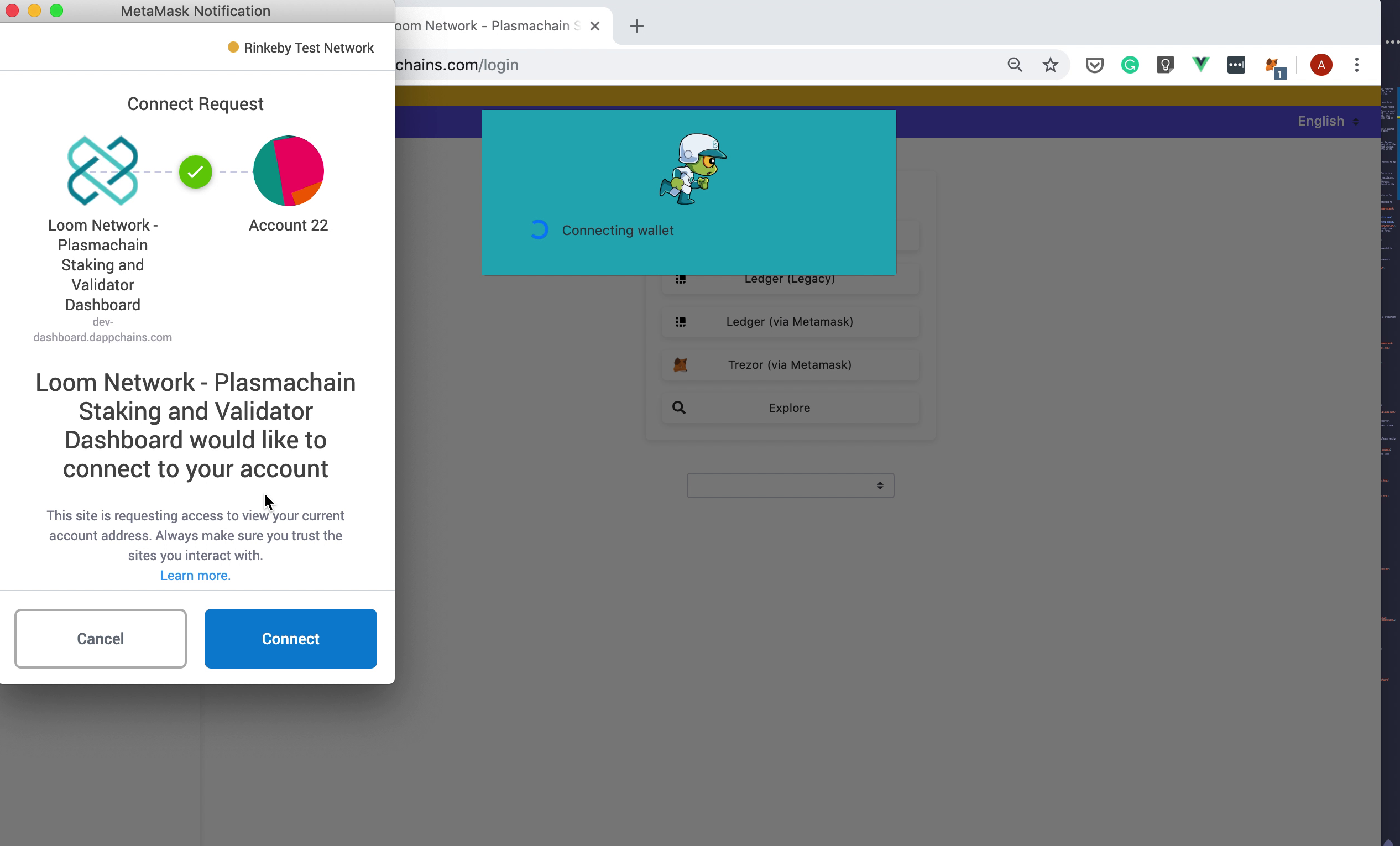Click the Connecting wallet text
This screenshot has width=1400, height=846.
(618, 230)
